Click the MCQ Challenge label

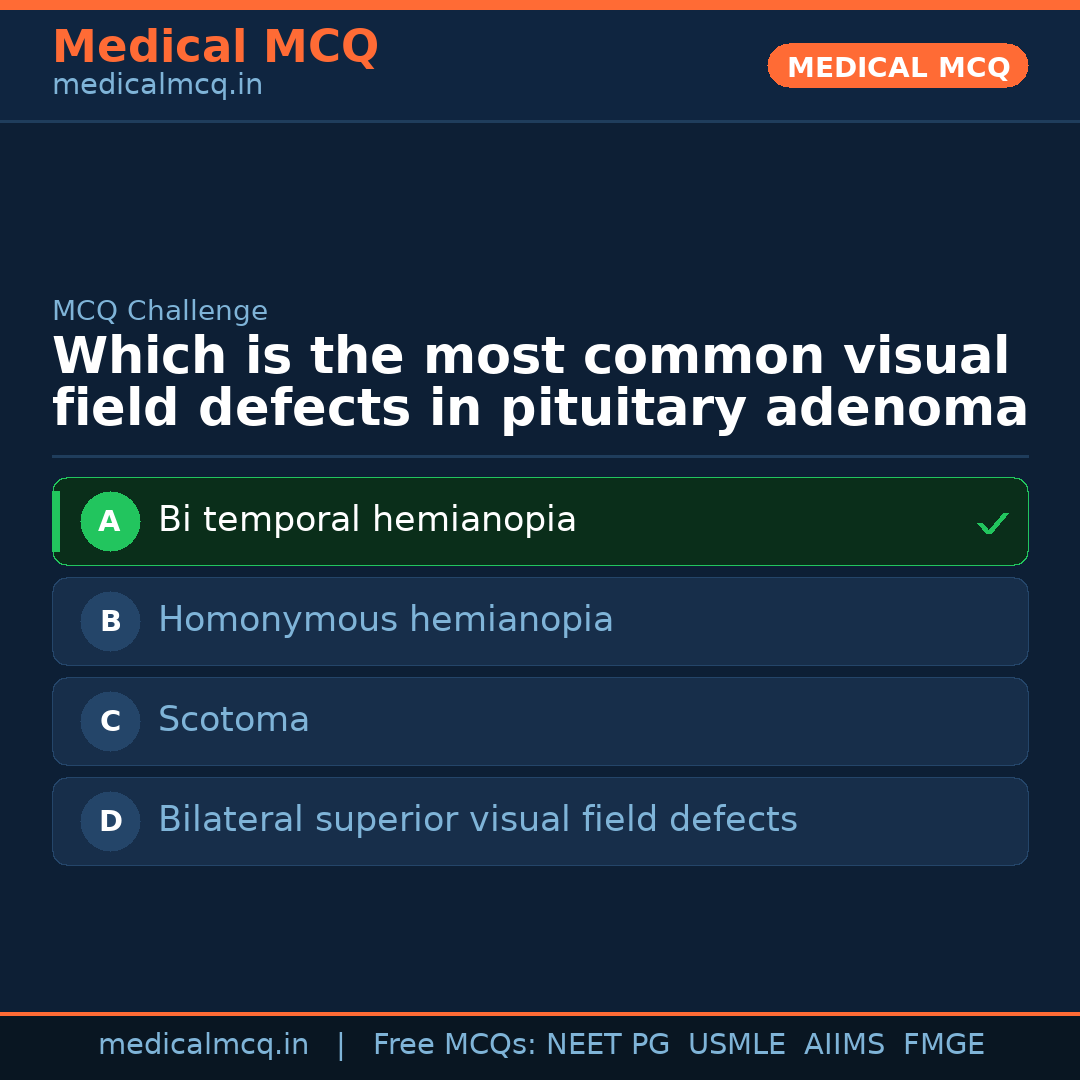pyautogui.click(x=160, y=311)
